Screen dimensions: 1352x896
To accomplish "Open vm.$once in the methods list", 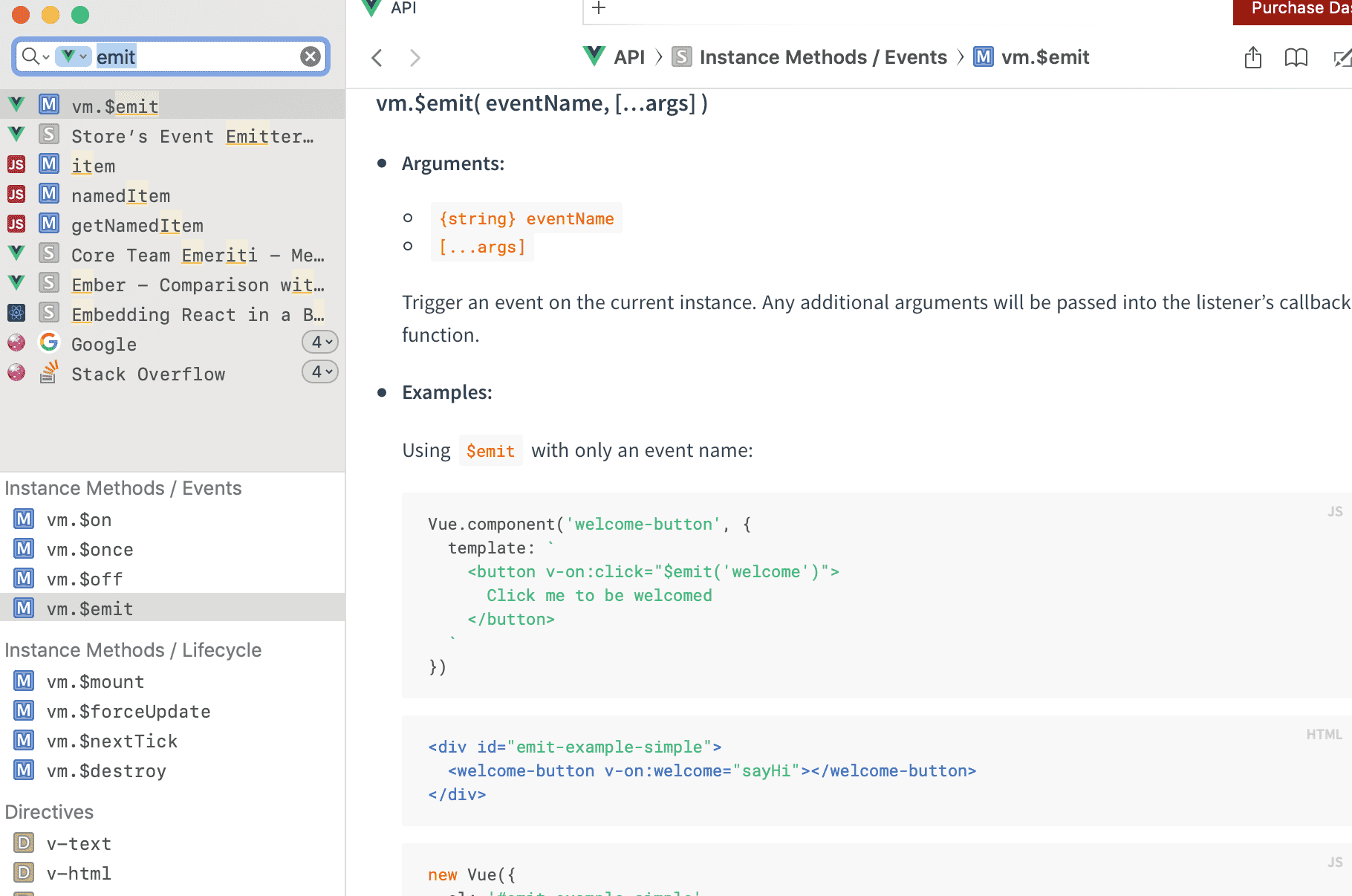I will click(90, 550).
